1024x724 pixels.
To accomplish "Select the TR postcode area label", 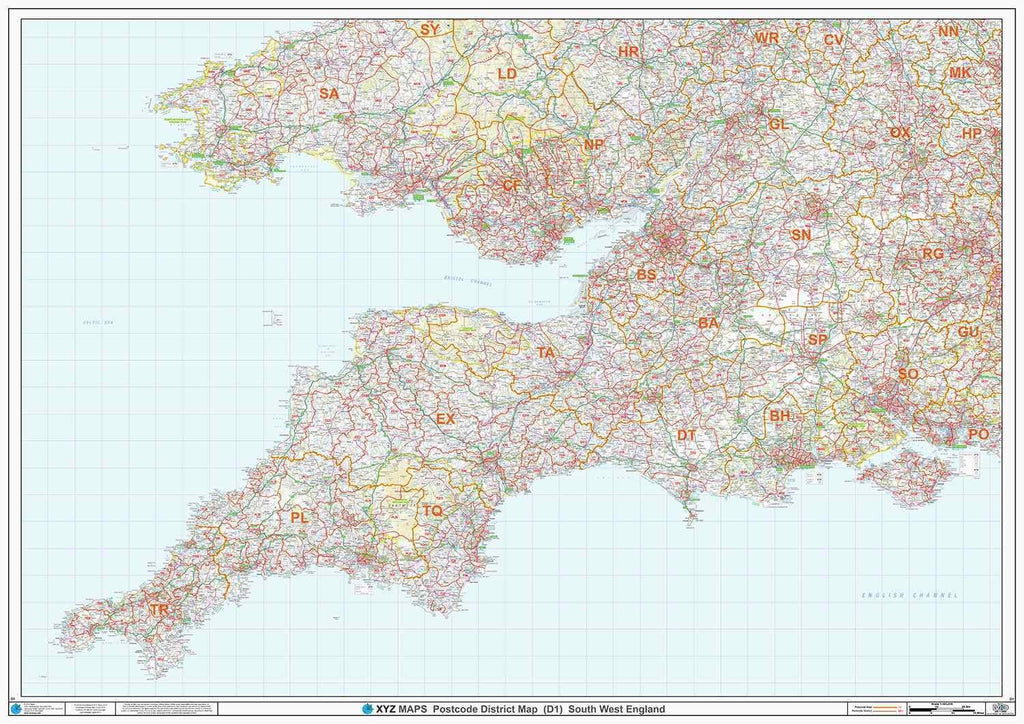I will tap(159, 609).
